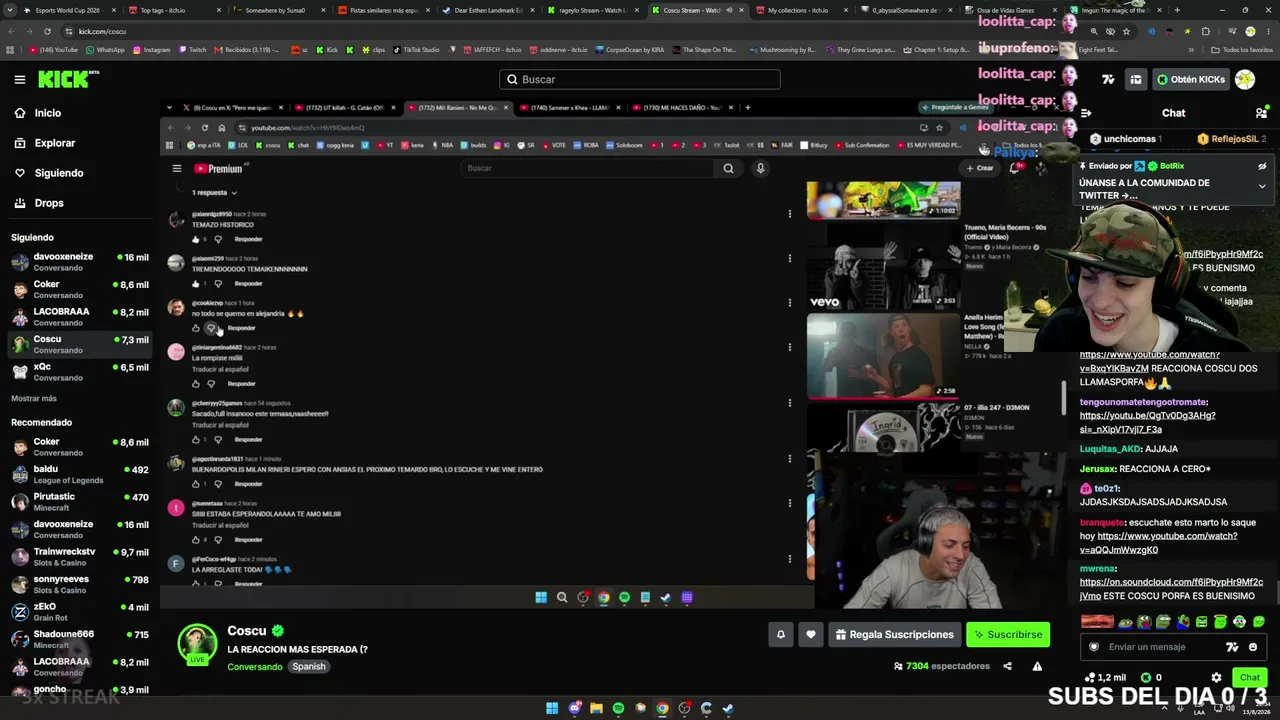Like the TEMAZO HISTORICO comment

click(x=196, y=239)
